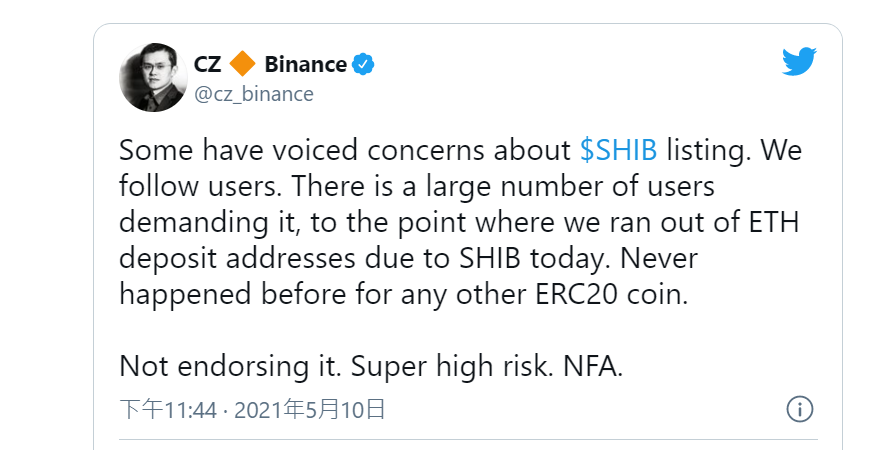Screen dimensions: 879x450
Task: Click the 下午11:44 timestamp
Action: click(168, 410)
